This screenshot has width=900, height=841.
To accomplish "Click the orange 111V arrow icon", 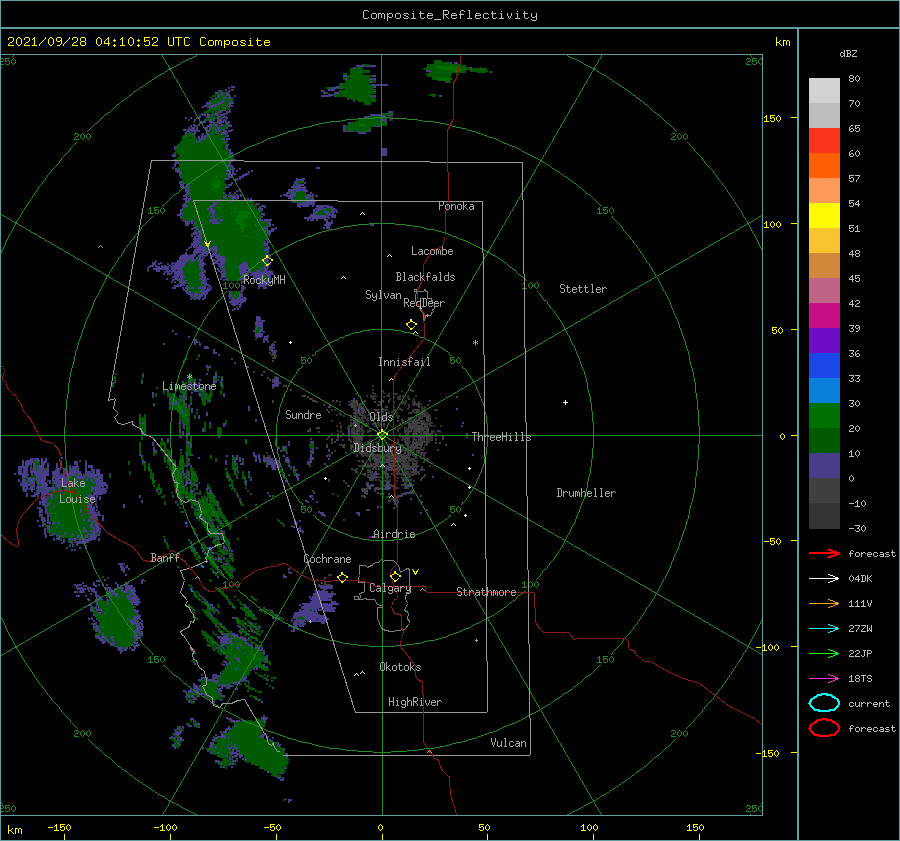I will [824, 603].
